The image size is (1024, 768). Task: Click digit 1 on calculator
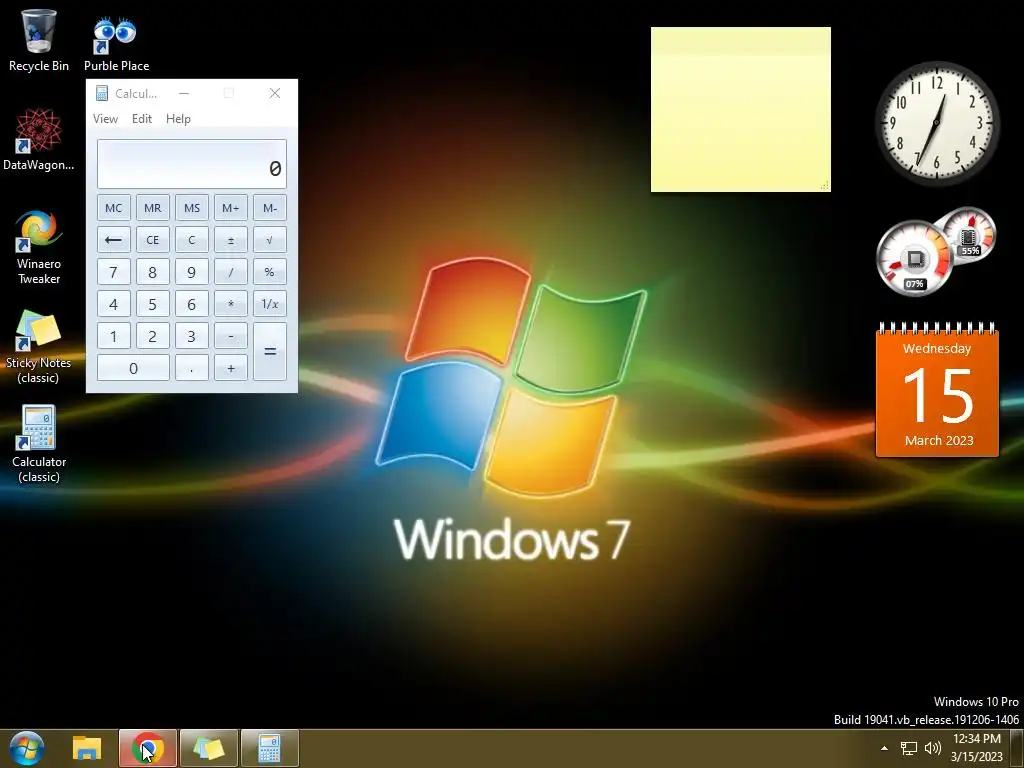(x=114, y=336)
